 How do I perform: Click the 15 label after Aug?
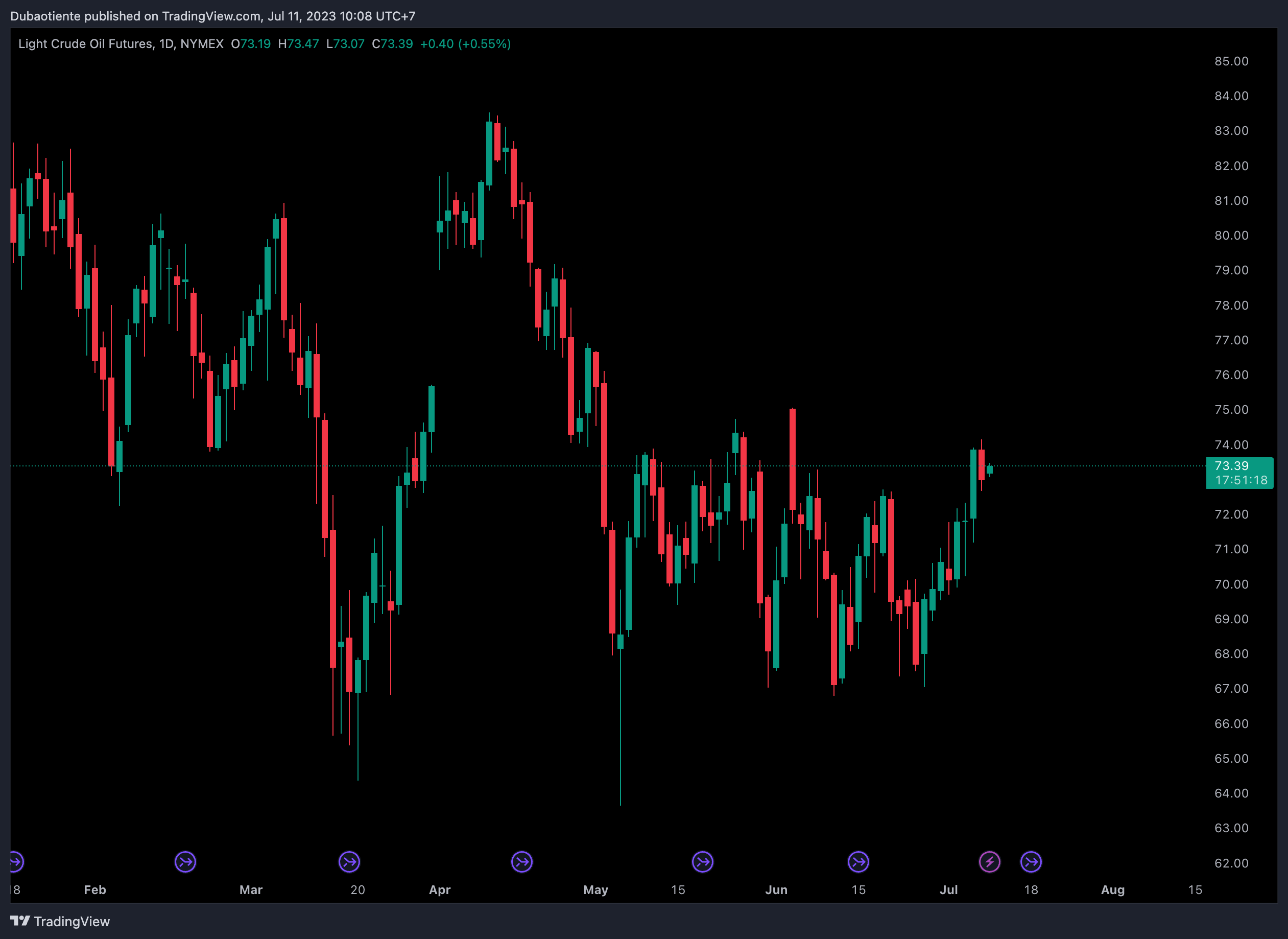tap(1196, 889)
